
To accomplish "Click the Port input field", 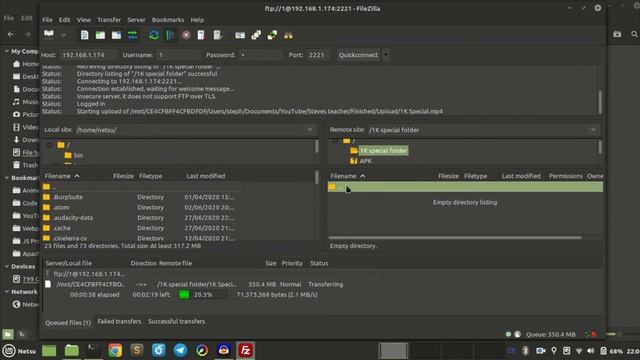I will pyautogui.click(x=317, y=55).
